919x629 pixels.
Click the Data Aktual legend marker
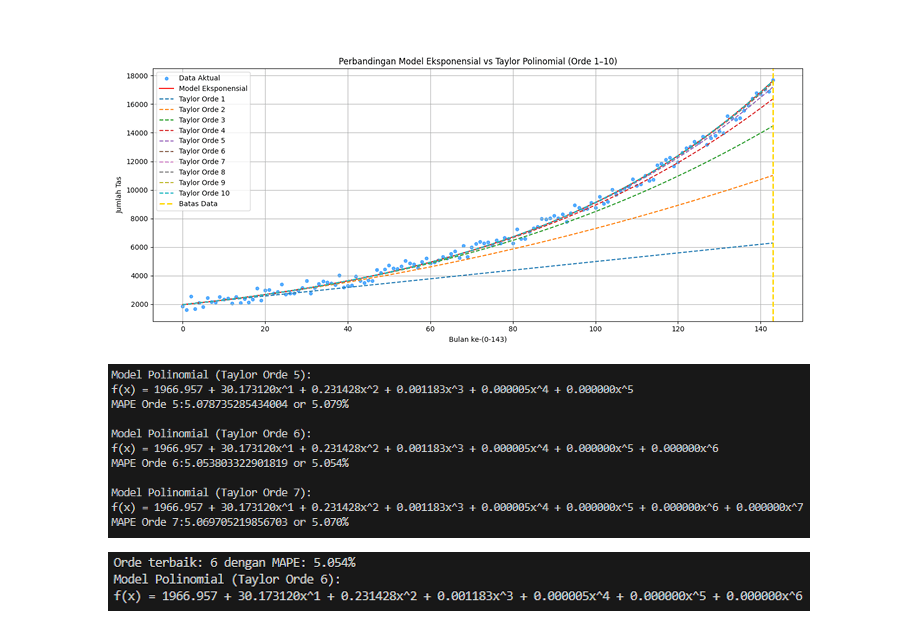point(166,78)
